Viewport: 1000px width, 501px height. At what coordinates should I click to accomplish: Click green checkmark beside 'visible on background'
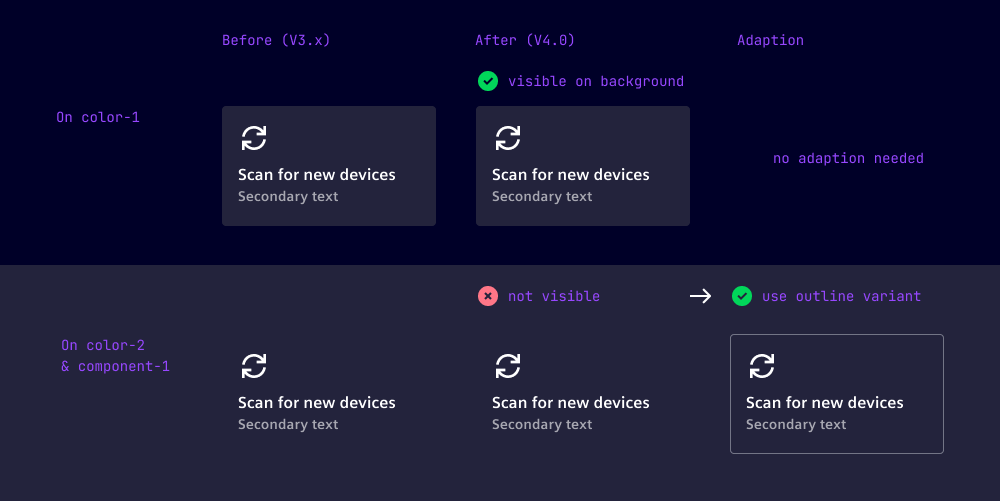tap(488, 81)
